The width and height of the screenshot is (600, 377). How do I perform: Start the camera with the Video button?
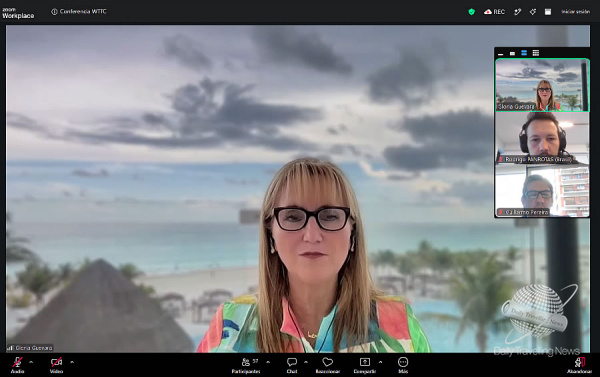coord(56,365)
